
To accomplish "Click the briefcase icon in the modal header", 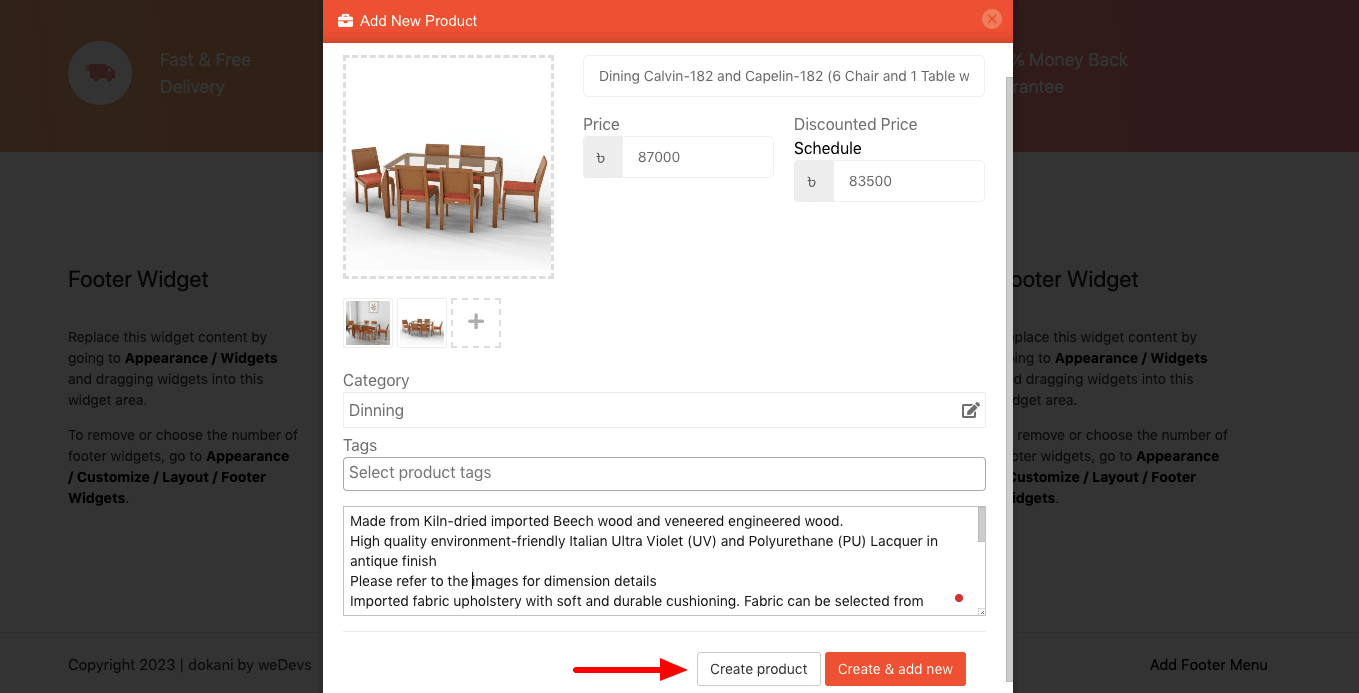I will pyautogui.click(x=344, y=19).
